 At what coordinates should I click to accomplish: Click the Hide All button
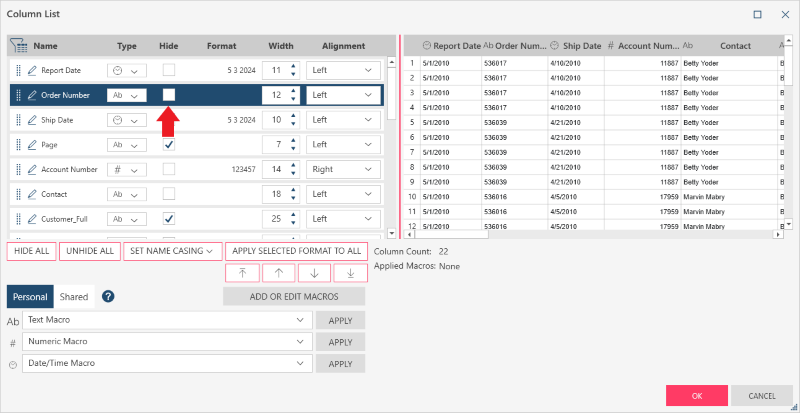tap(32, 251)
